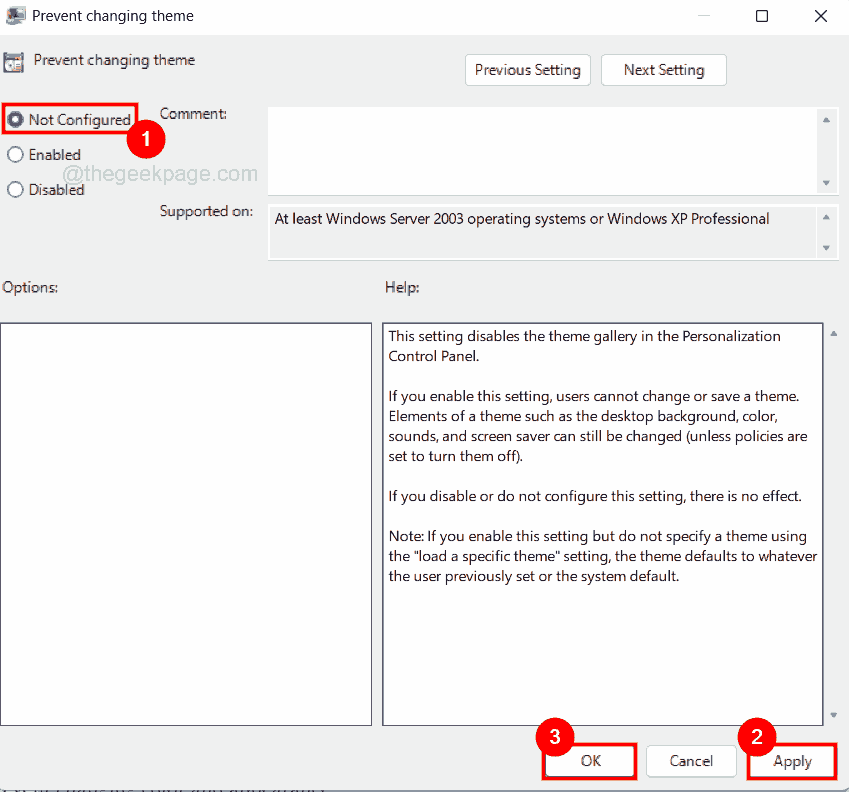
Task: Click the policy icon in the title bar
Action: point(16,16)
